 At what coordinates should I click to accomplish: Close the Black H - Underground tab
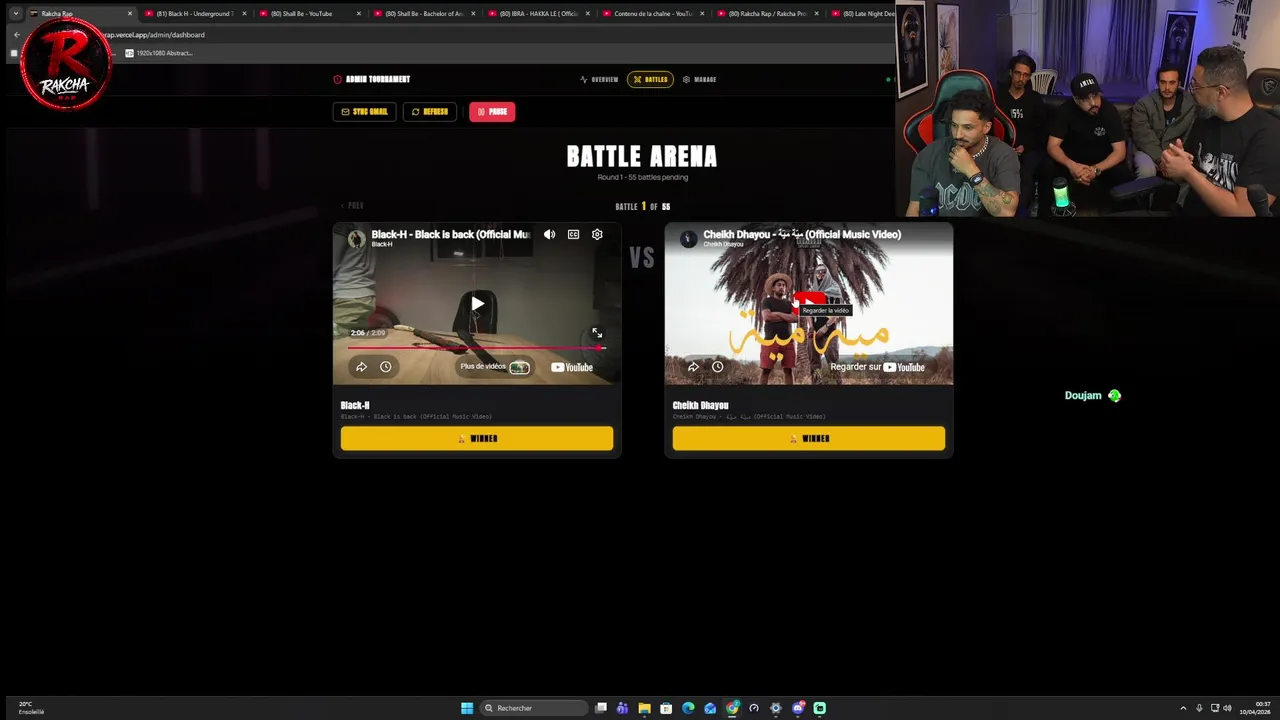coord(244,14)
